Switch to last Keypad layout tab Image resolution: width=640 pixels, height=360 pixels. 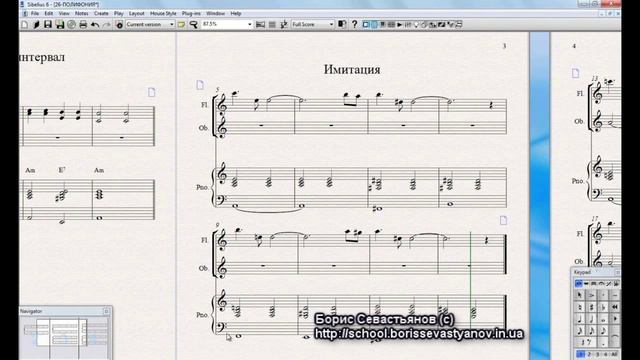616,284
